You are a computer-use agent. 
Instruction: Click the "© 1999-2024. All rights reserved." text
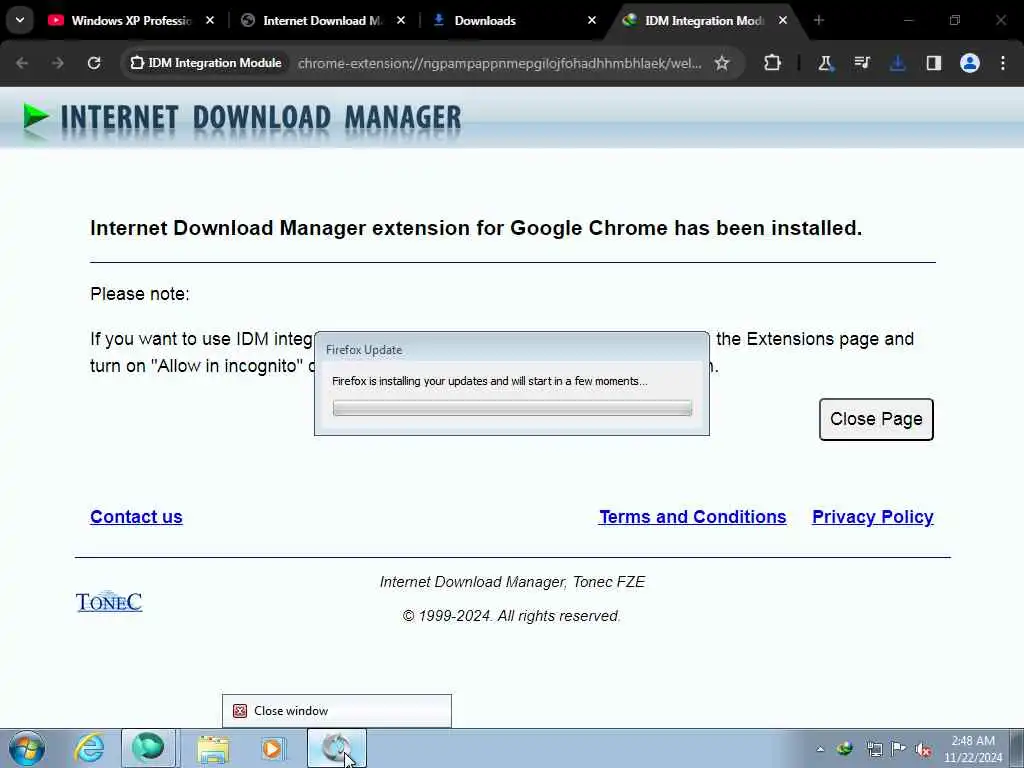pos(512,616)
